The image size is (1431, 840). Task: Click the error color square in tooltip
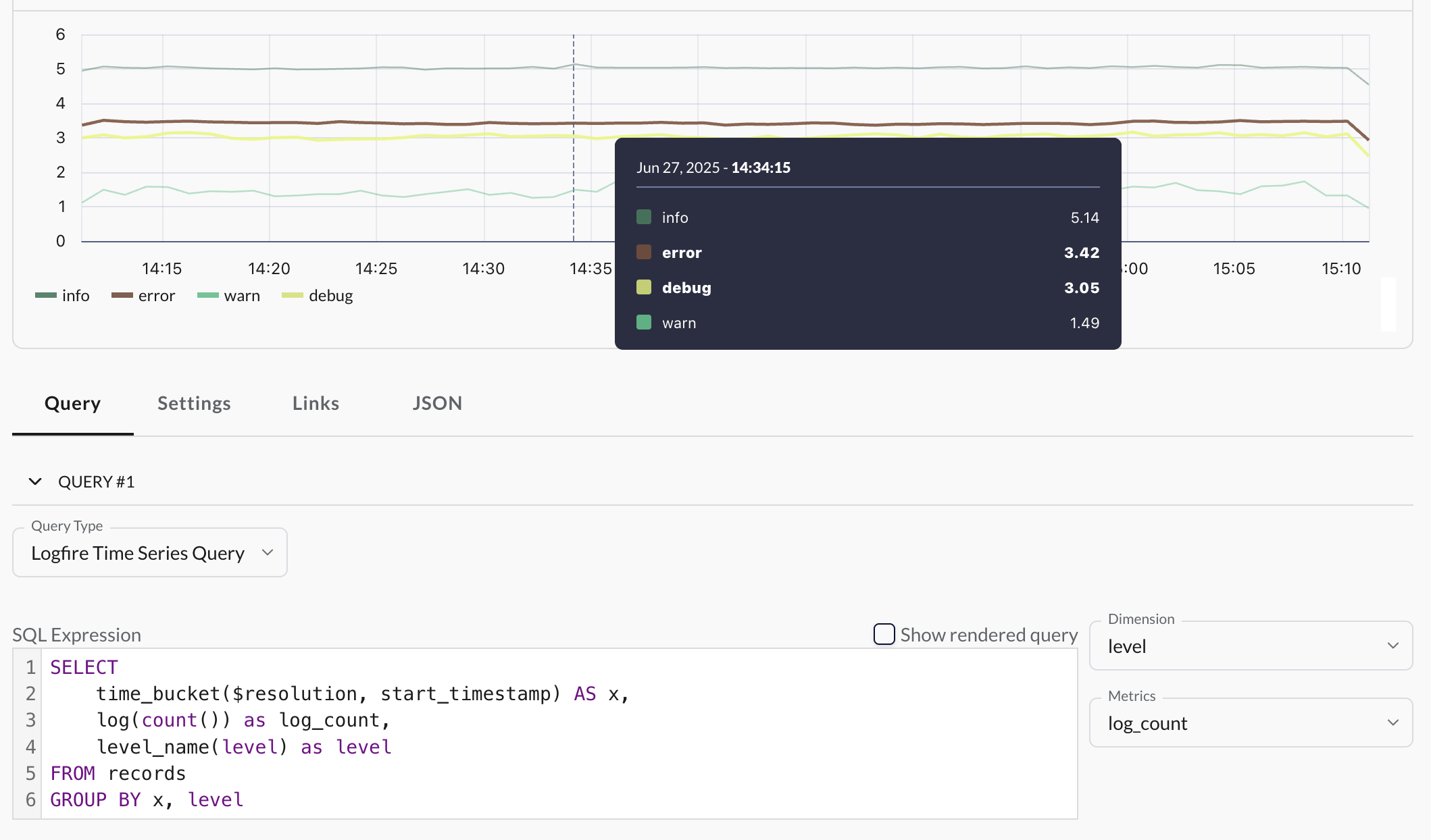coord(643,252)
